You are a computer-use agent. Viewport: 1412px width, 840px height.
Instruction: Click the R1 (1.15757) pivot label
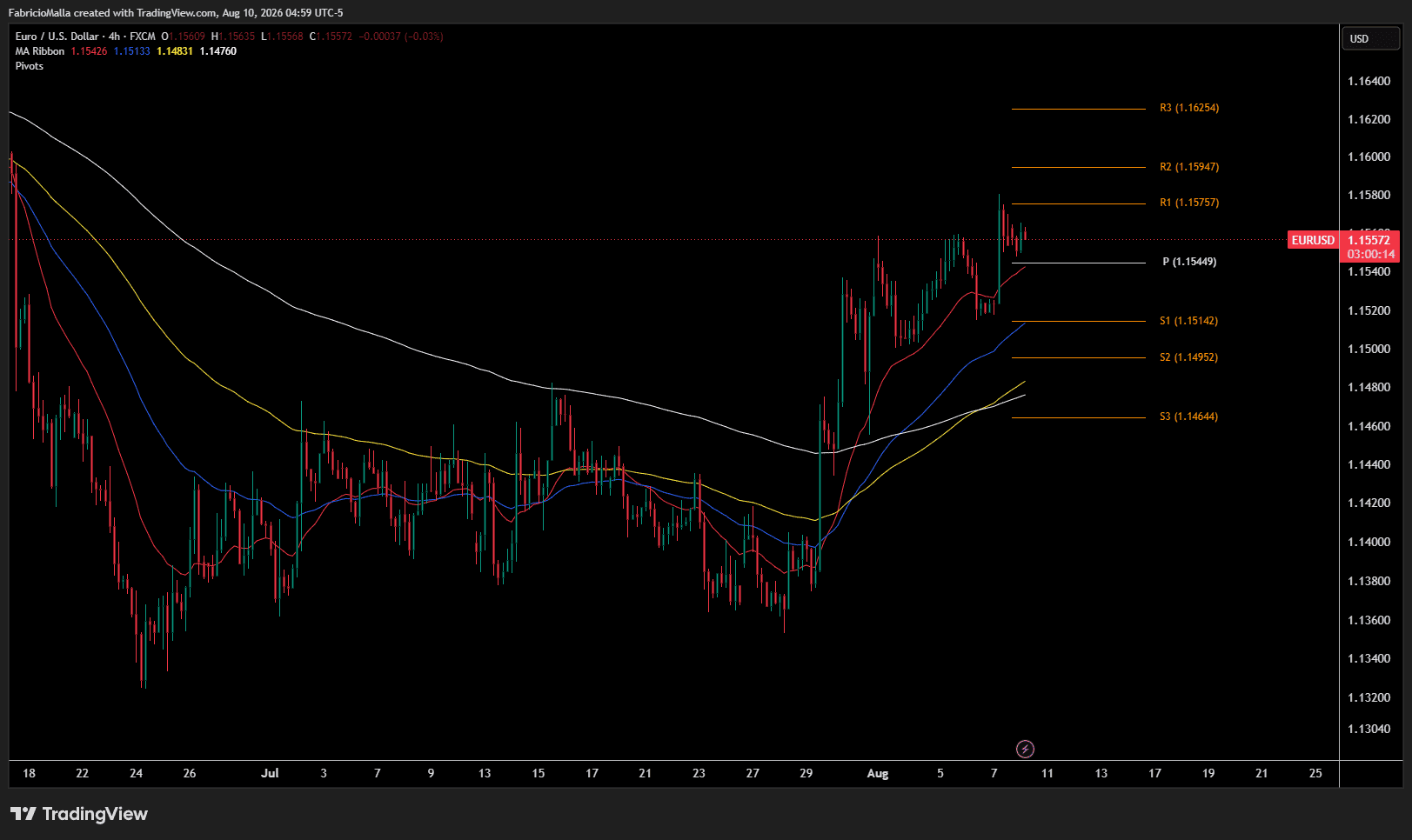1189,203
